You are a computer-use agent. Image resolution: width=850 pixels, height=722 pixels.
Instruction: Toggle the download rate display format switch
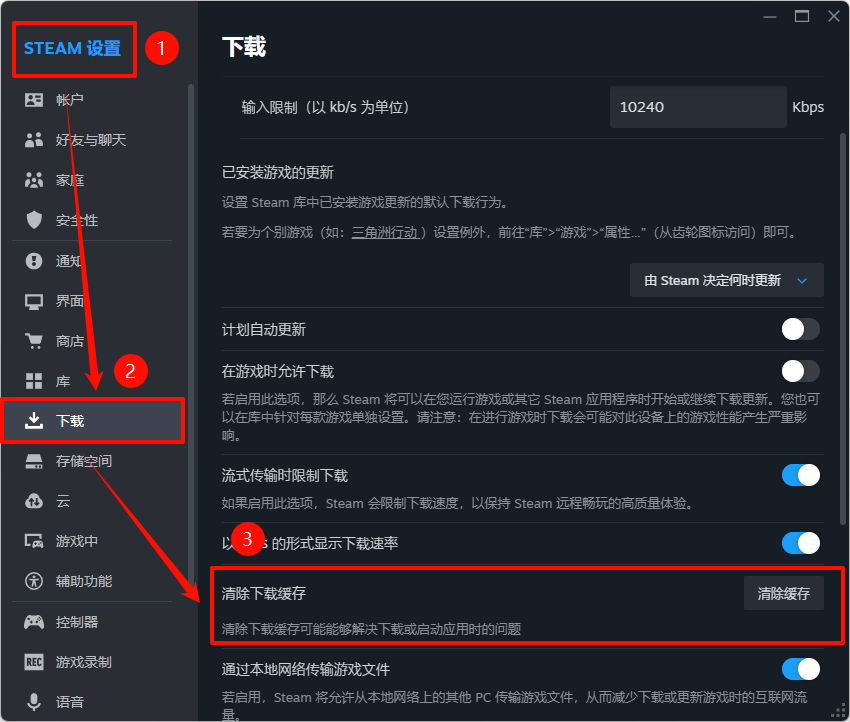[801, 543]
